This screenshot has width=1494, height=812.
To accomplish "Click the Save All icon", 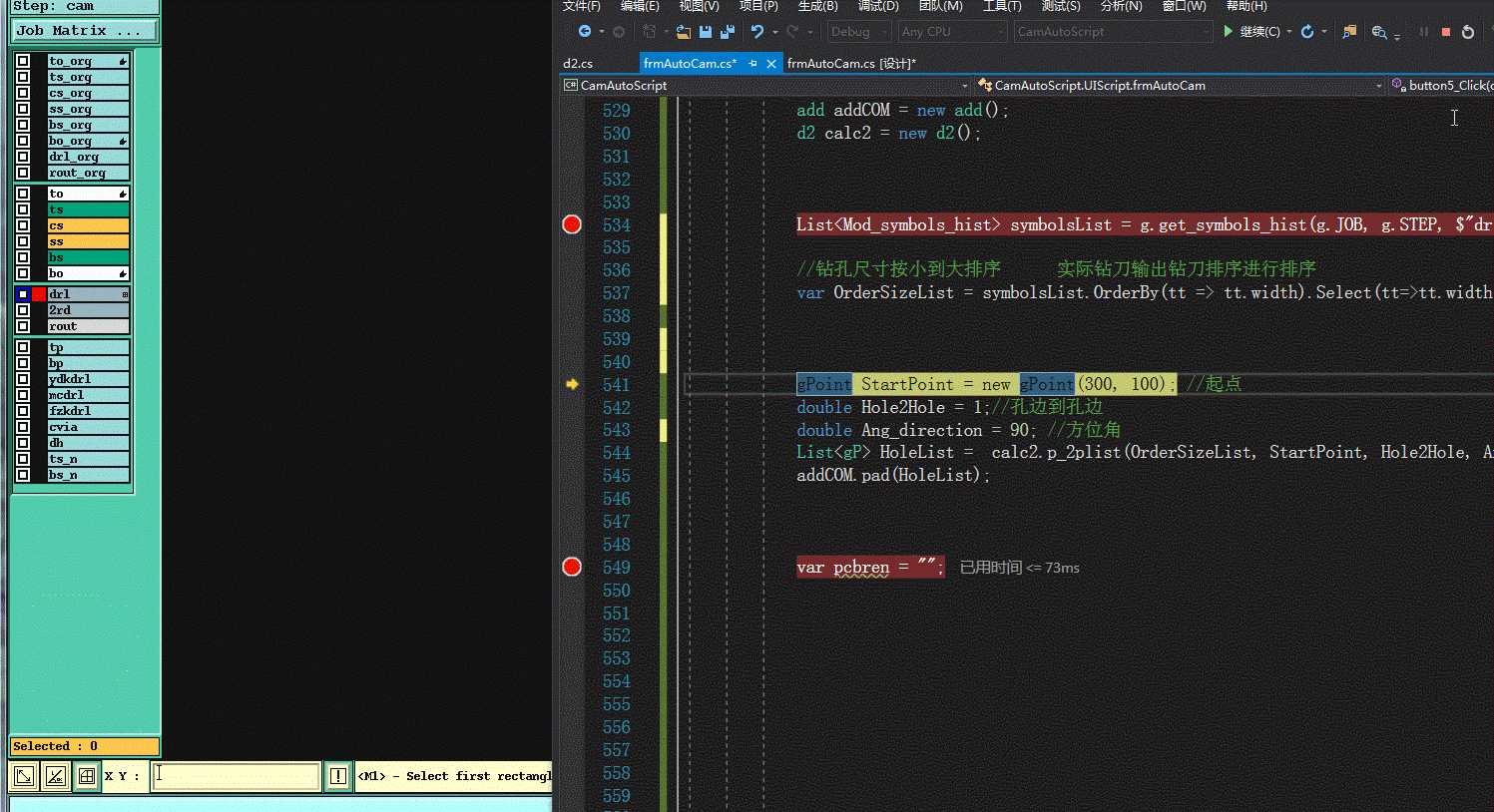I will coord(728,32).
